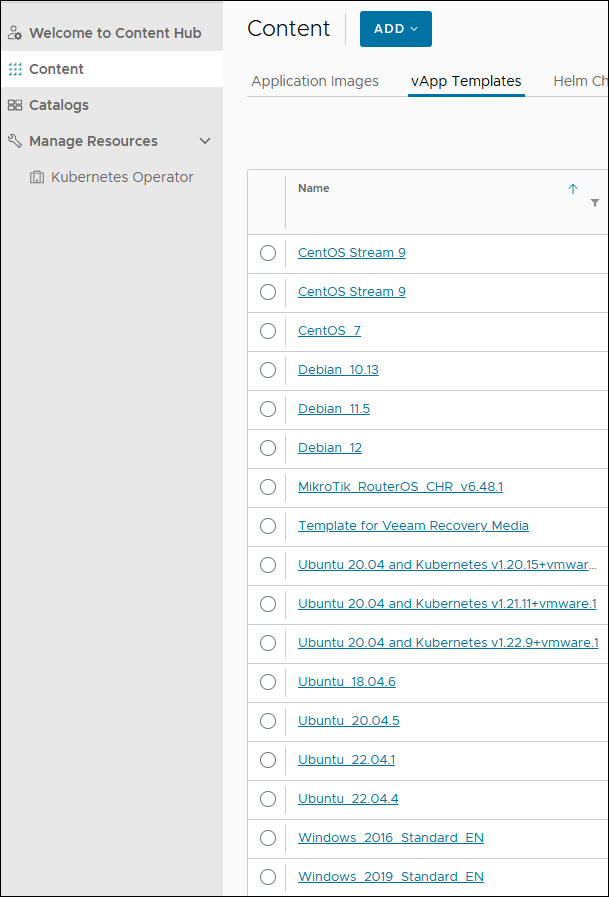609x897 pixels.
Task: Click the Welcome to Content Hub icon
Action: coord(14,33)
